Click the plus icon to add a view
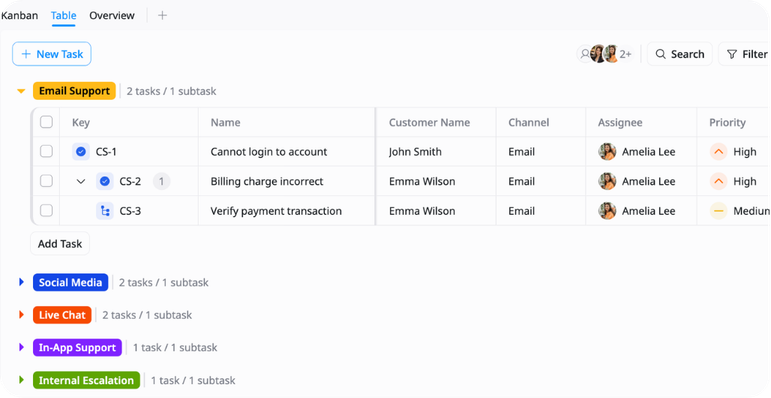 [162, 15]
